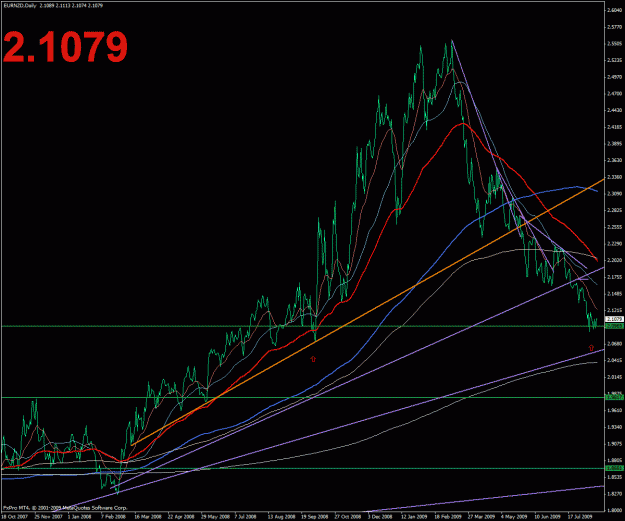This screenshot has width=625, height=521.
Task: Click the 29 May 2008 date label
Action: point(214,517)
